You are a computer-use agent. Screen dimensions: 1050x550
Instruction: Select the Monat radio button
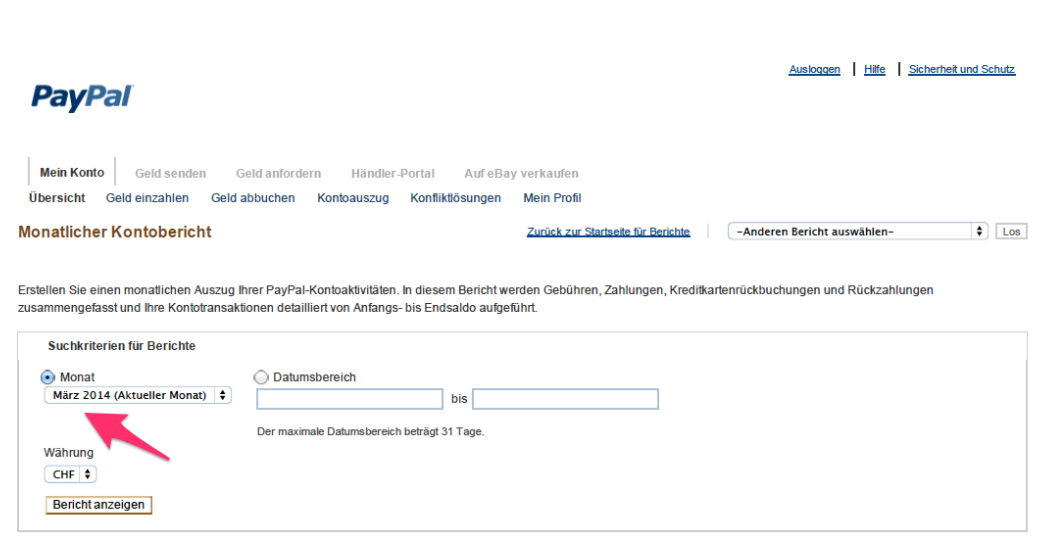(48, 377)
